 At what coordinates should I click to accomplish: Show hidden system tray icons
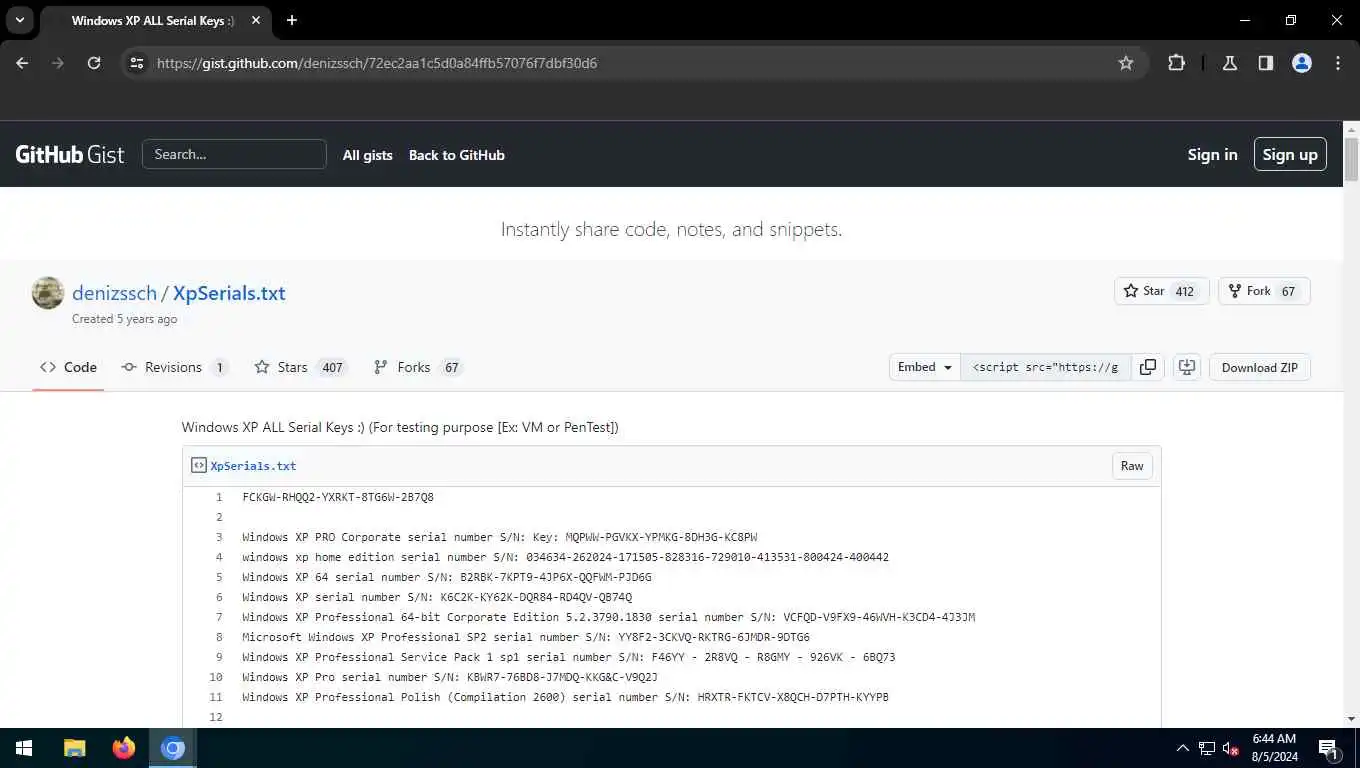coord(1182,748)
